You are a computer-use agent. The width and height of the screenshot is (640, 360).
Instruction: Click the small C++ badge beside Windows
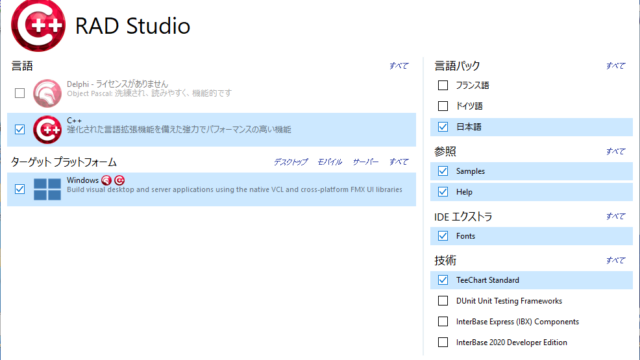click(119, 180)
